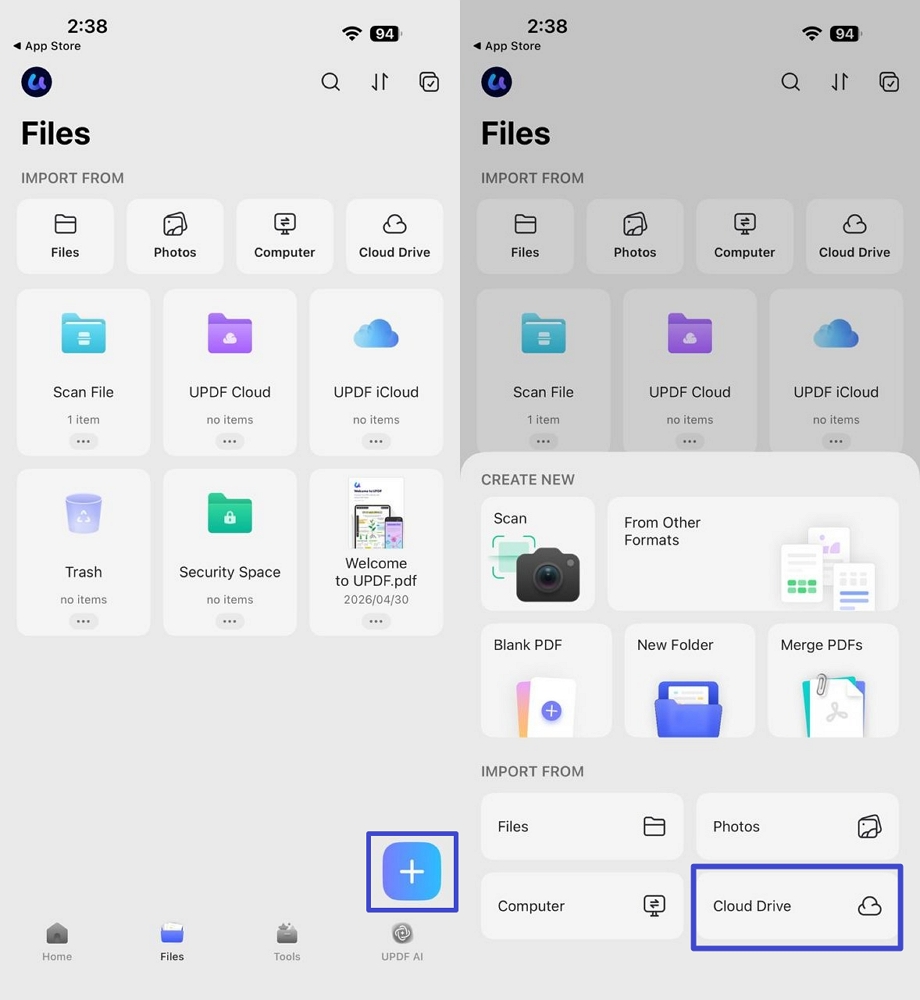Open more options under Scan File, right screen
Image resolution: width=920 pixels, height=1000 pixels.
point(543,441)
